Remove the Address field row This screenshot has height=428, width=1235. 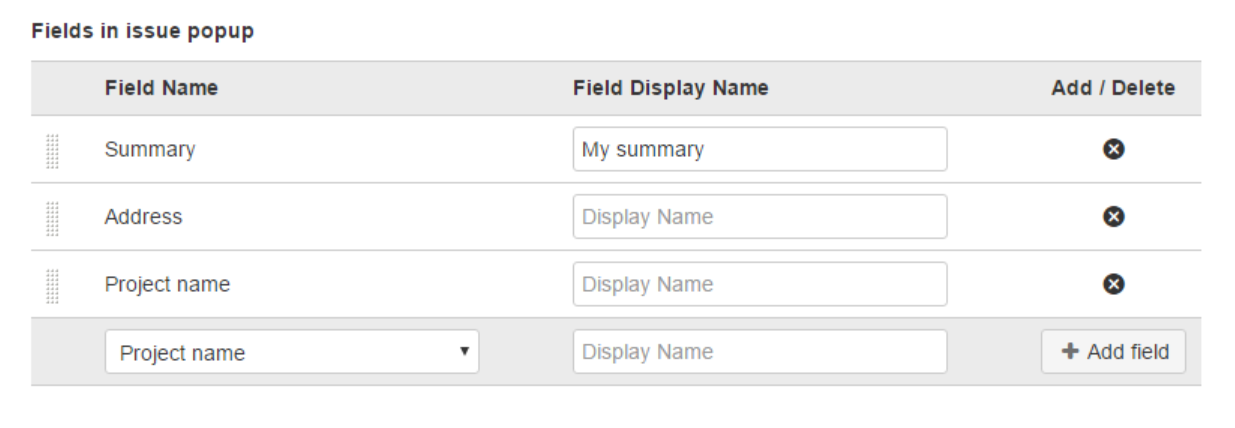1112,216
